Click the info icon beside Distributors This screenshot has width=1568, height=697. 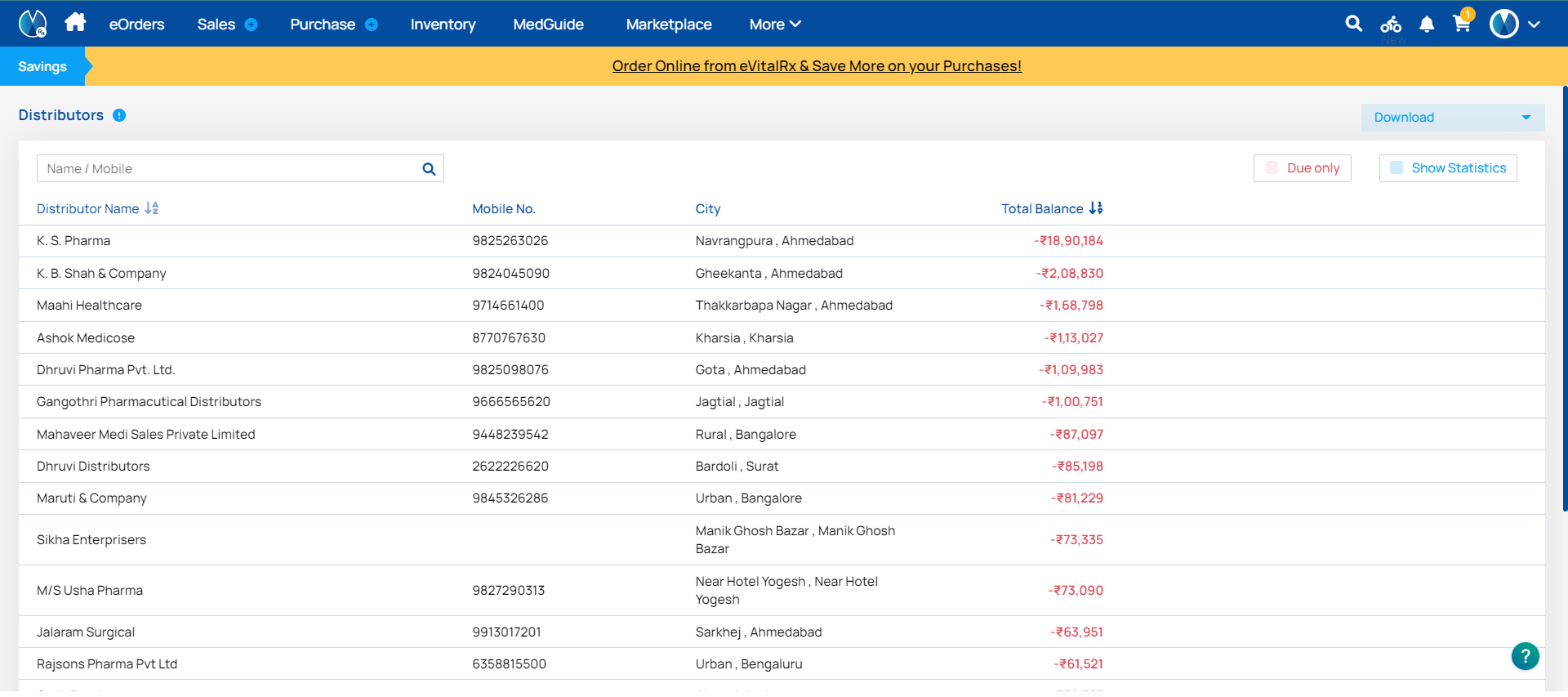coord(119,115)
